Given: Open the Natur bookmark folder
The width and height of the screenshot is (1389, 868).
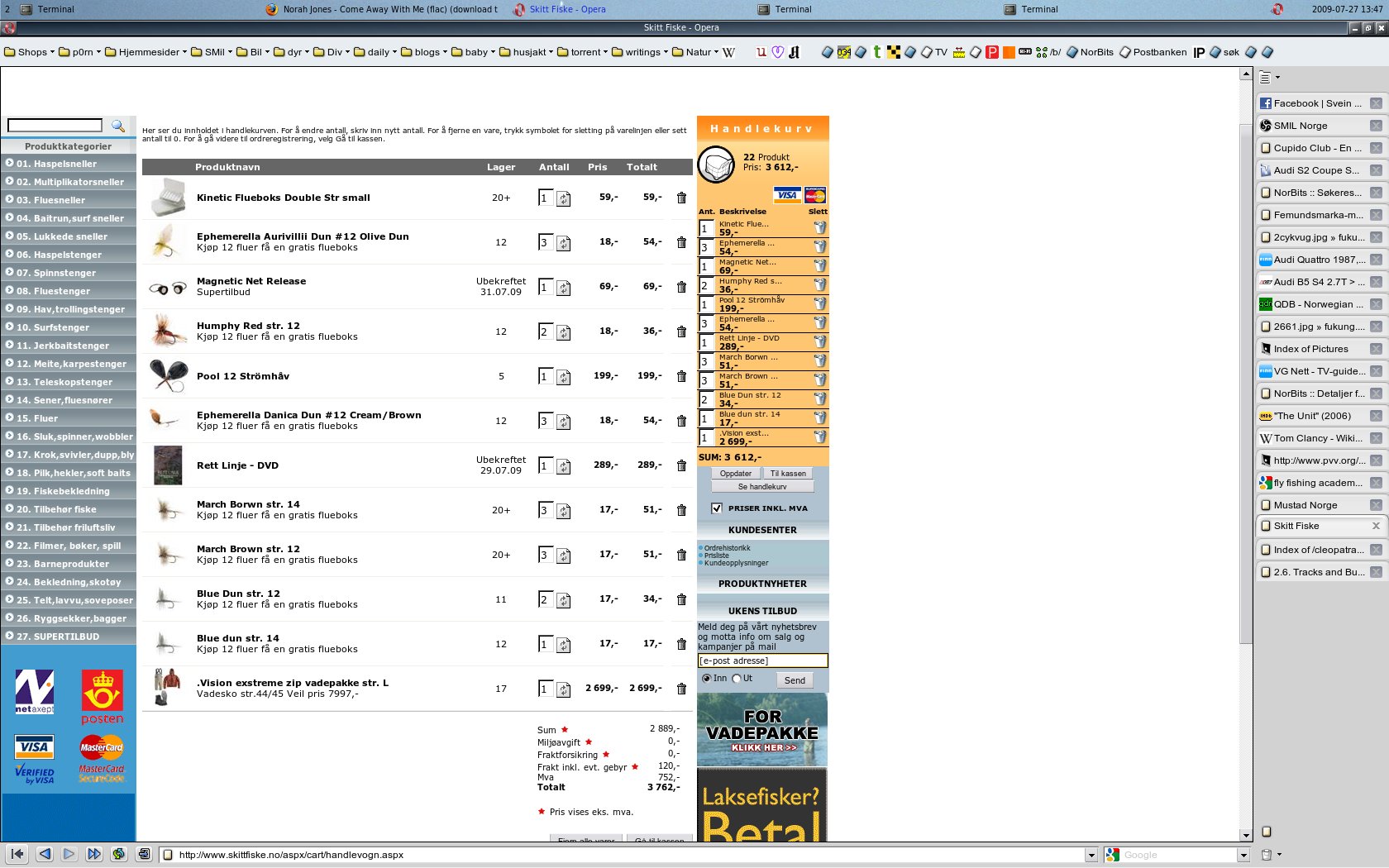Looking at the screenshot, I should pos(695,52).
